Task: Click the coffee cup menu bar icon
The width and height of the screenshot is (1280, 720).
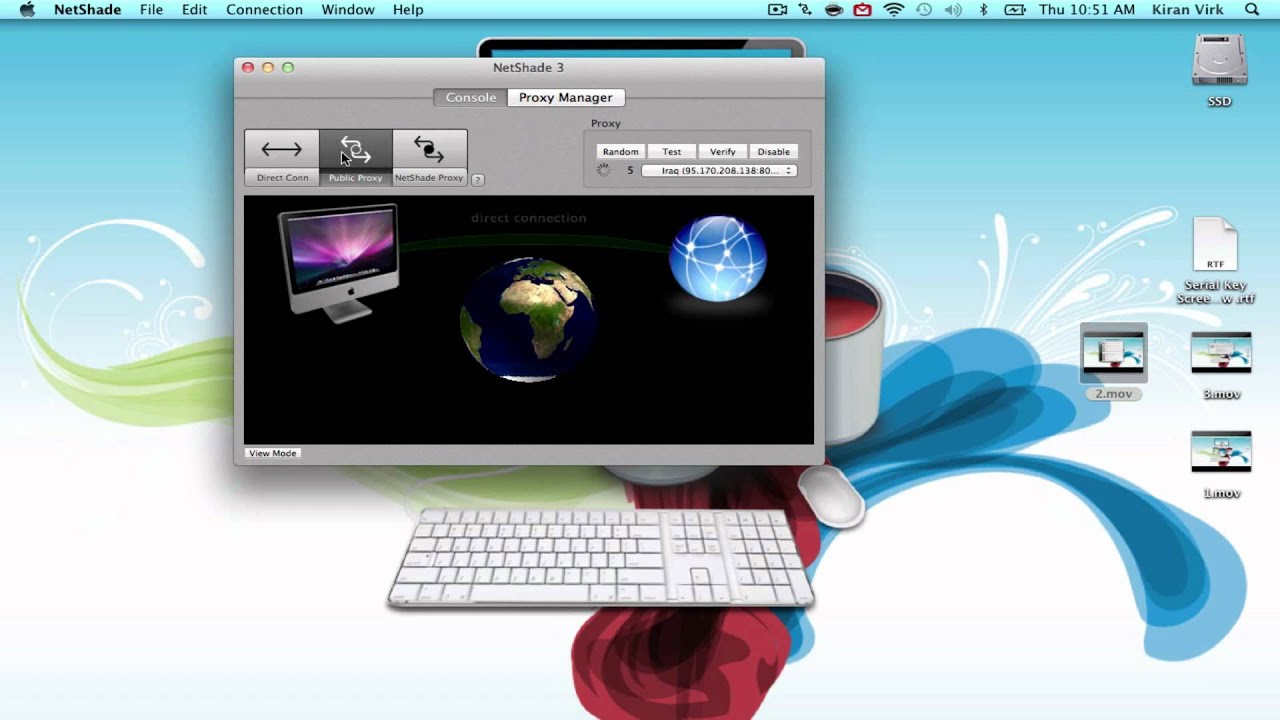Action: [834, 10]
